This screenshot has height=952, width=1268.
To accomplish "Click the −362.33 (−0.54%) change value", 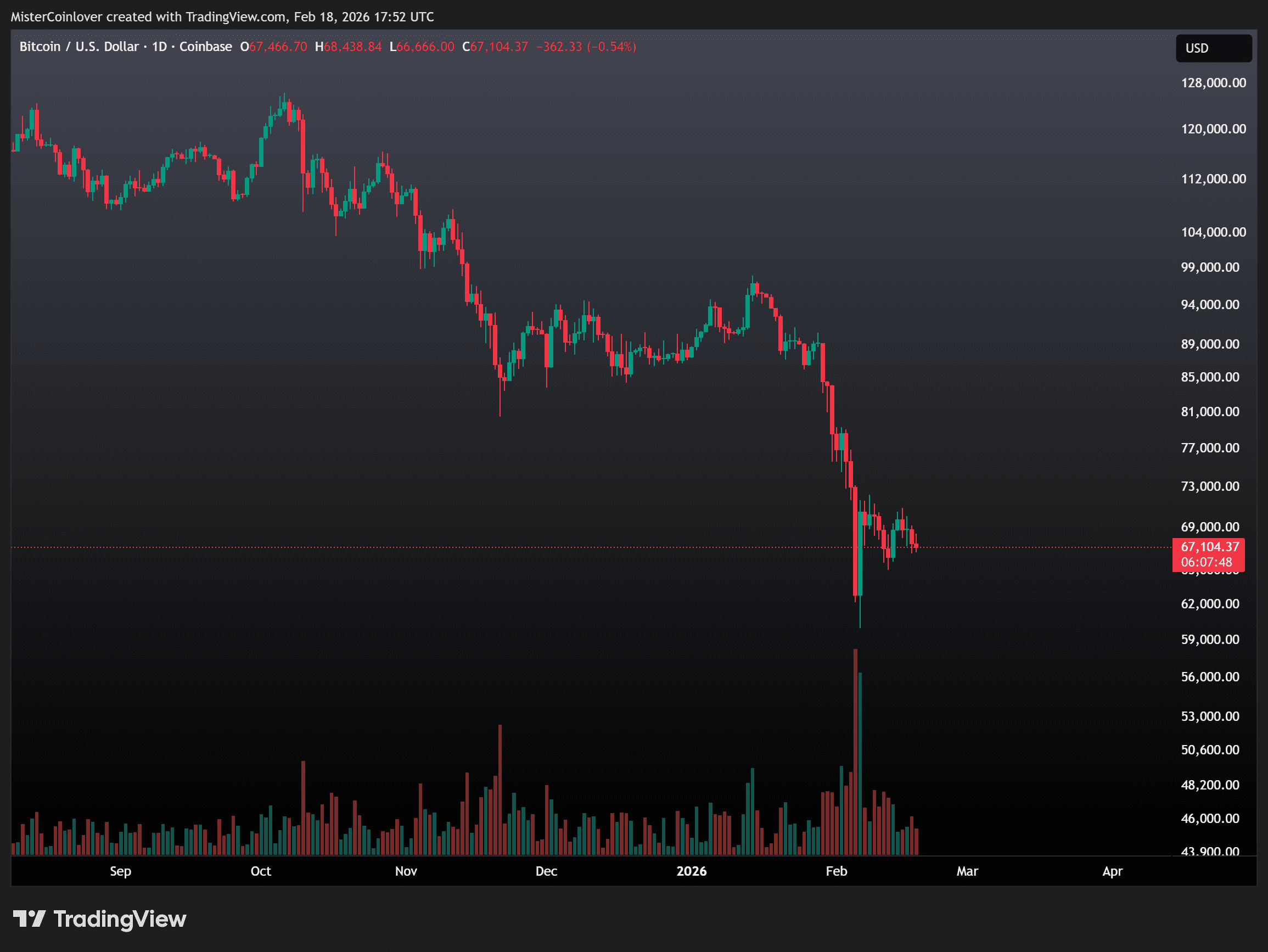I will (x=586, y=47).
